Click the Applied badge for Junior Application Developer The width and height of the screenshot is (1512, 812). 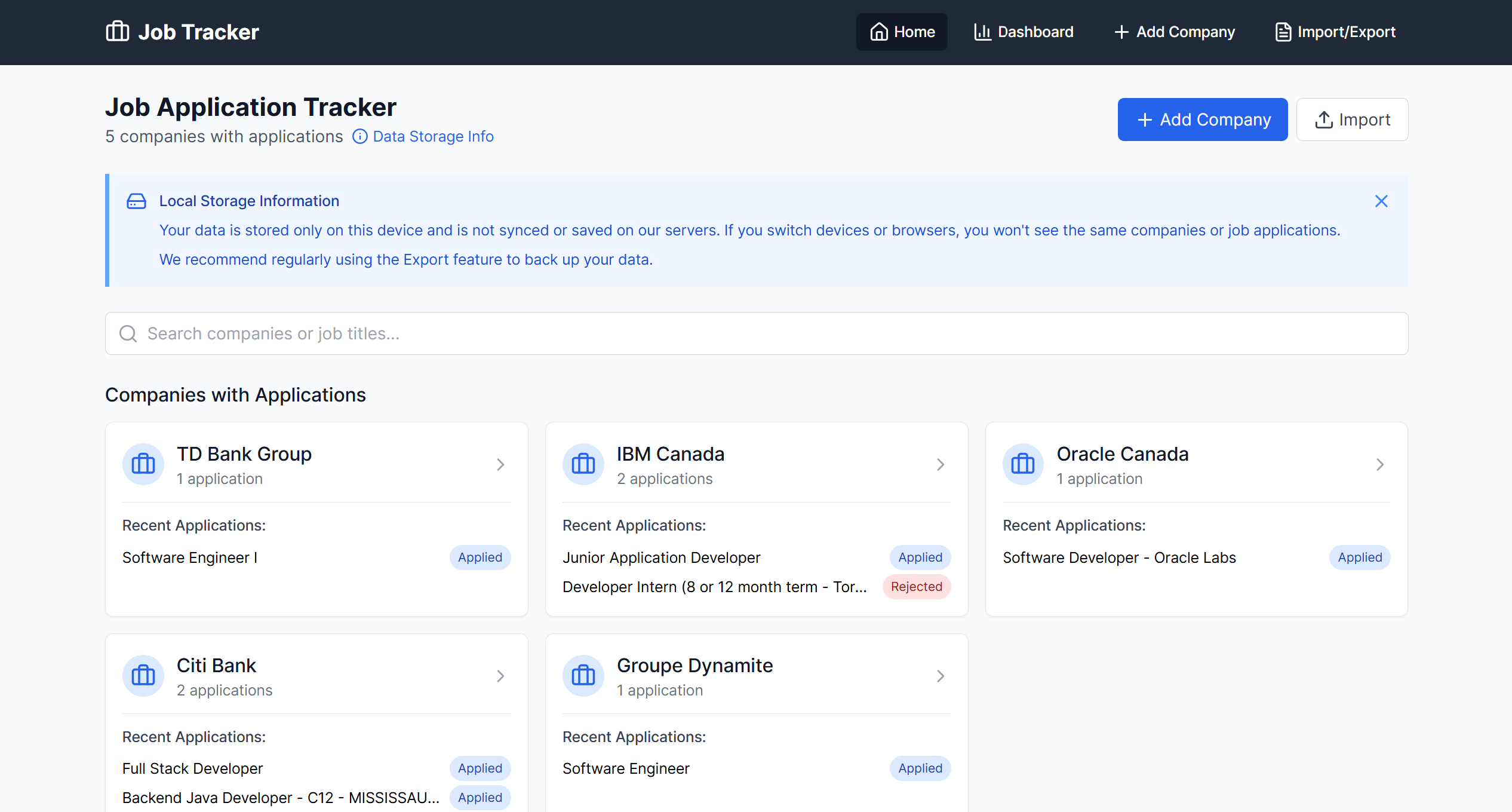pyautogui.click(x=920, y=557)
